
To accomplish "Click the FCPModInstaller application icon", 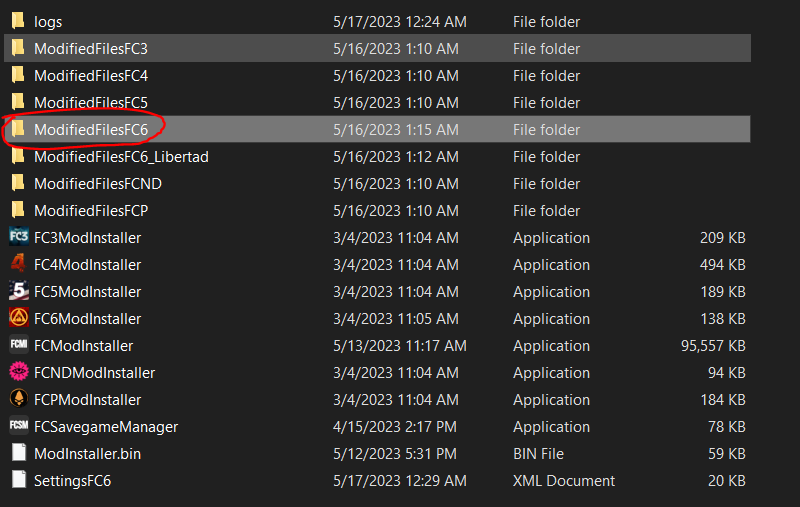I will click(18, 399).
